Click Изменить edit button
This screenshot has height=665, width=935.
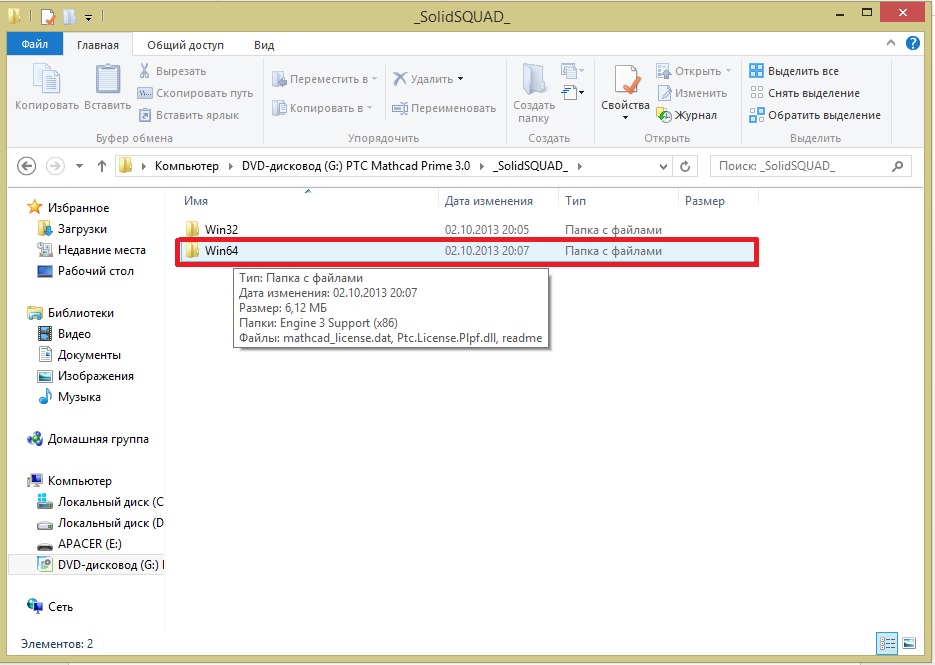(692, 93)
